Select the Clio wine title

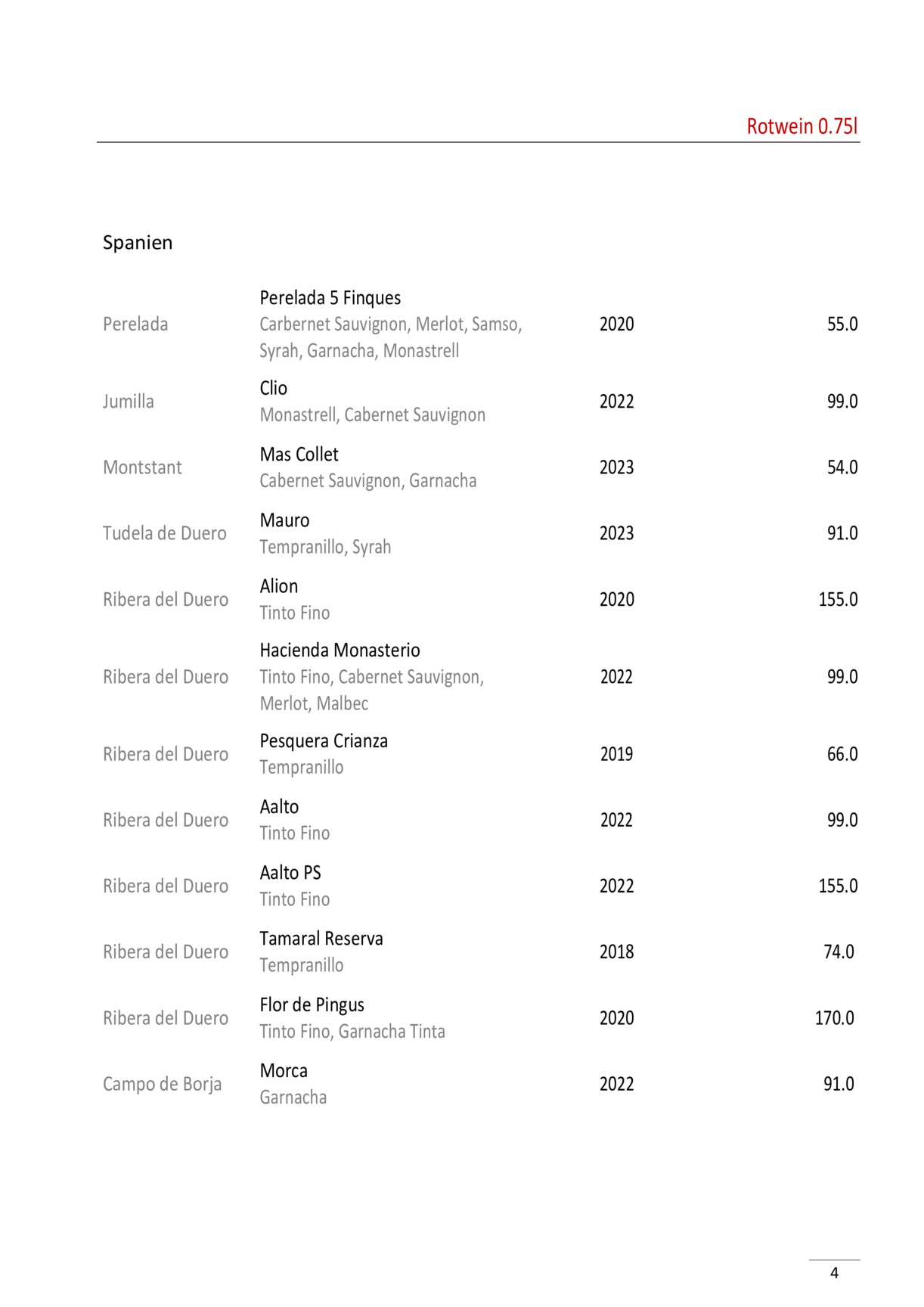point(273,388)
